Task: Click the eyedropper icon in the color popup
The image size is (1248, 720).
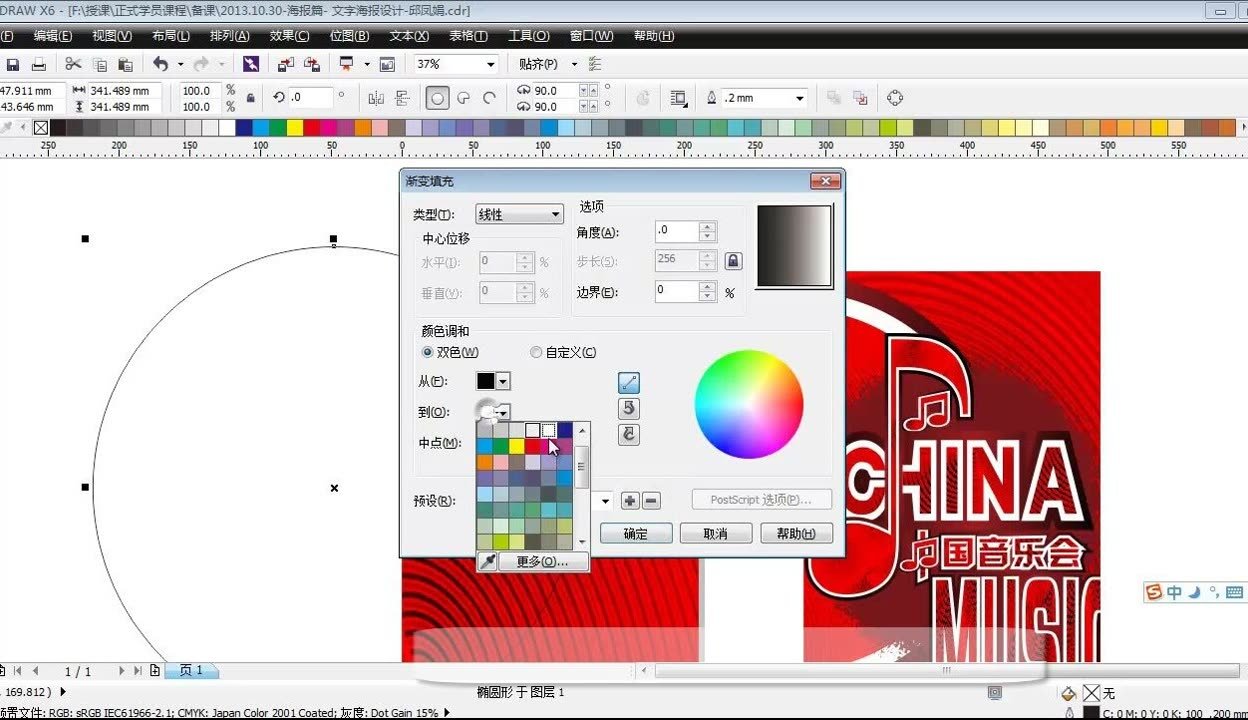Action: [487, 562]
